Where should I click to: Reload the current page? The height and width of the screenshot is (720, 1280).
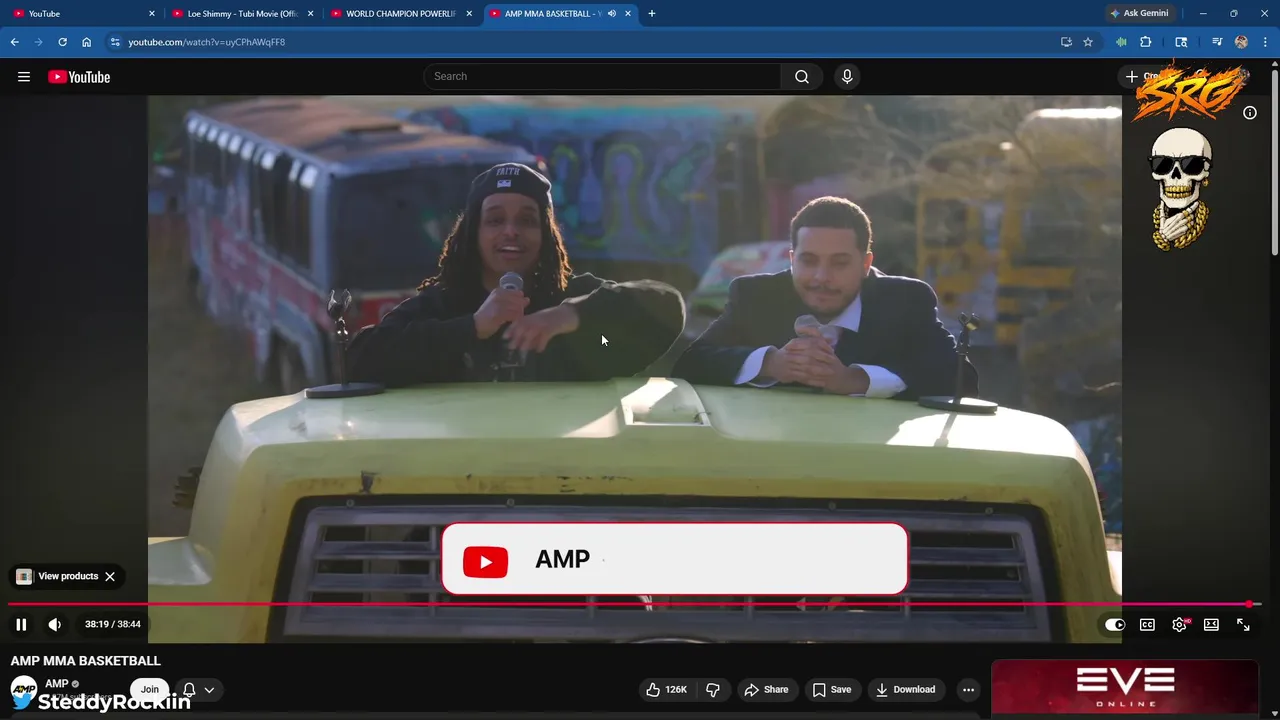[x=62, y=42]
